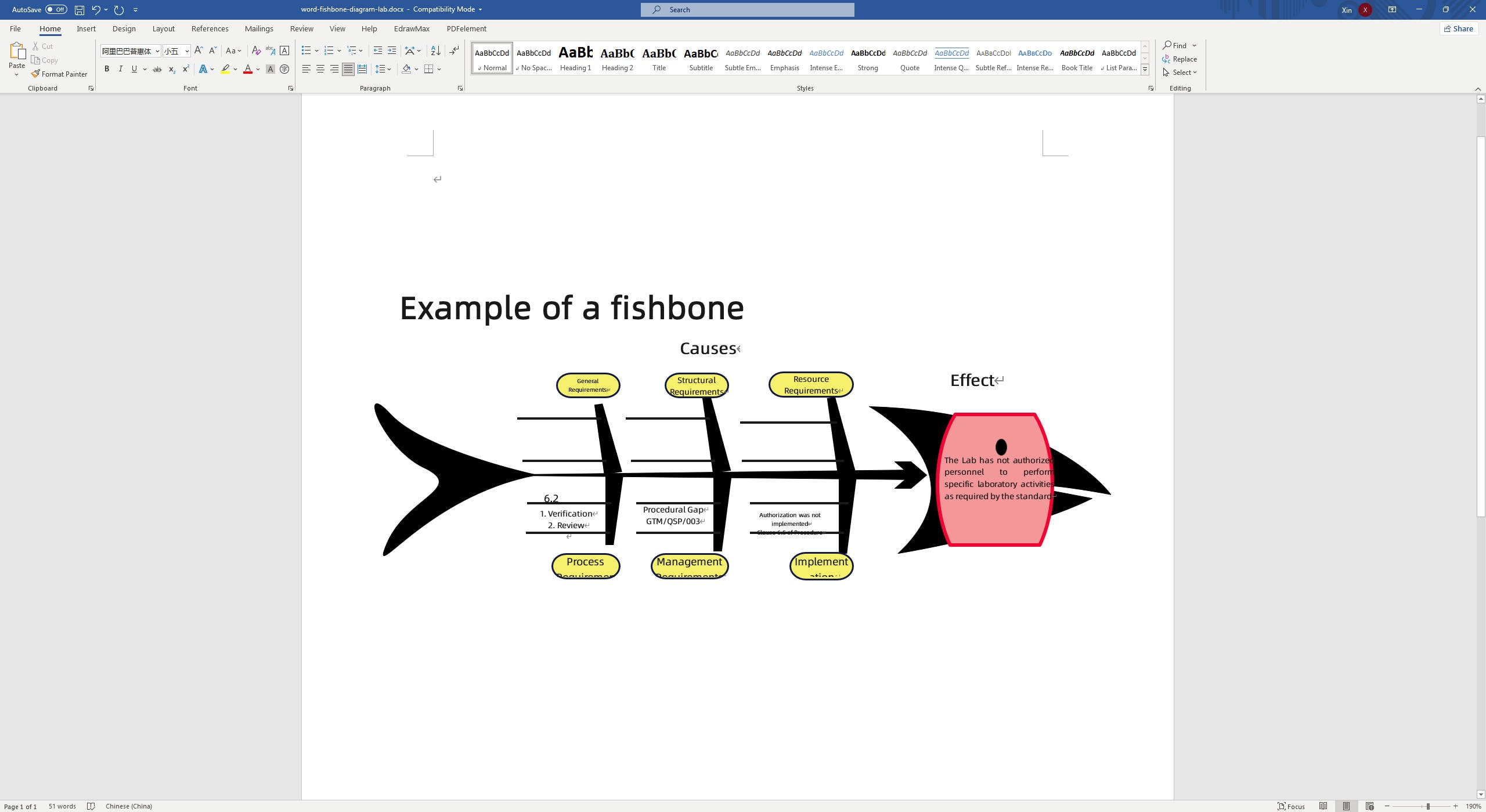Expand the Styles gallery
1486x812 pixels.
click(1144, 68)
